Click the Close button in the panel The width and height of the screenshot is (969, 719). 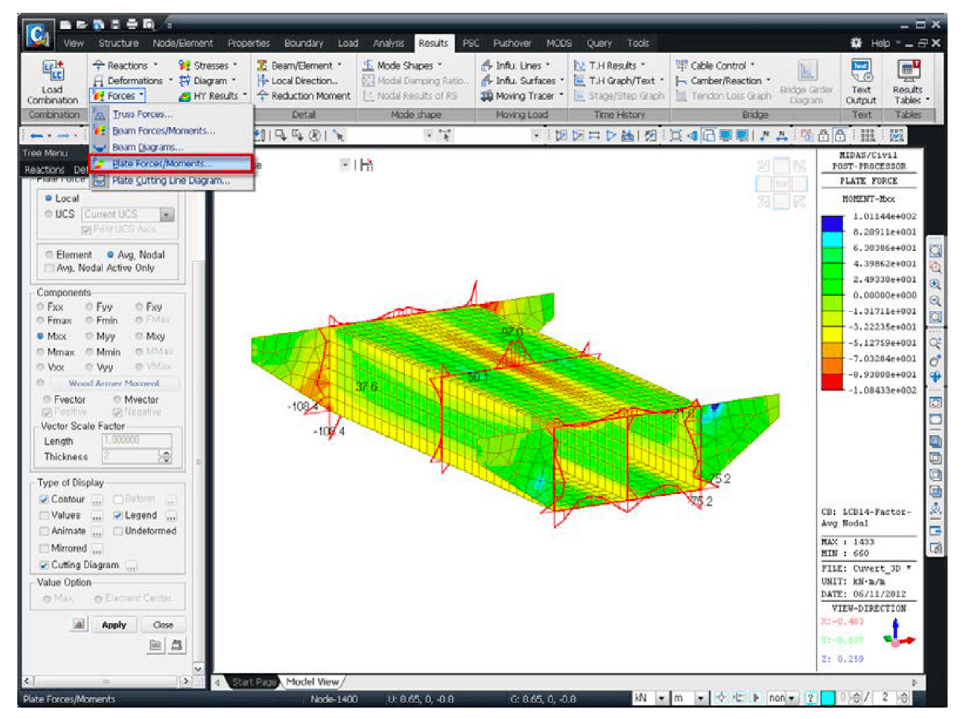point(163,624)
